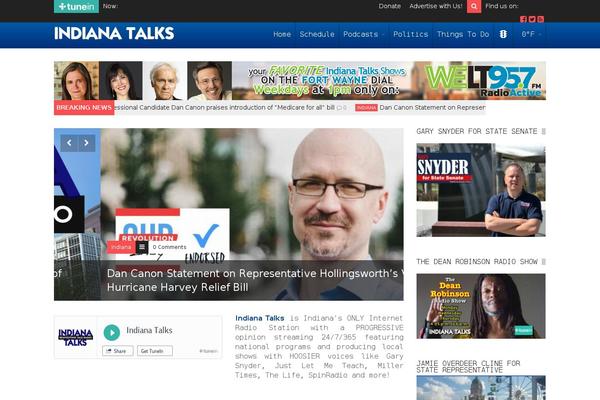This screenshot has height=400, width=600.
Task: Click the comment bubble icon in news ticker
Action: (x=339, y=108)
